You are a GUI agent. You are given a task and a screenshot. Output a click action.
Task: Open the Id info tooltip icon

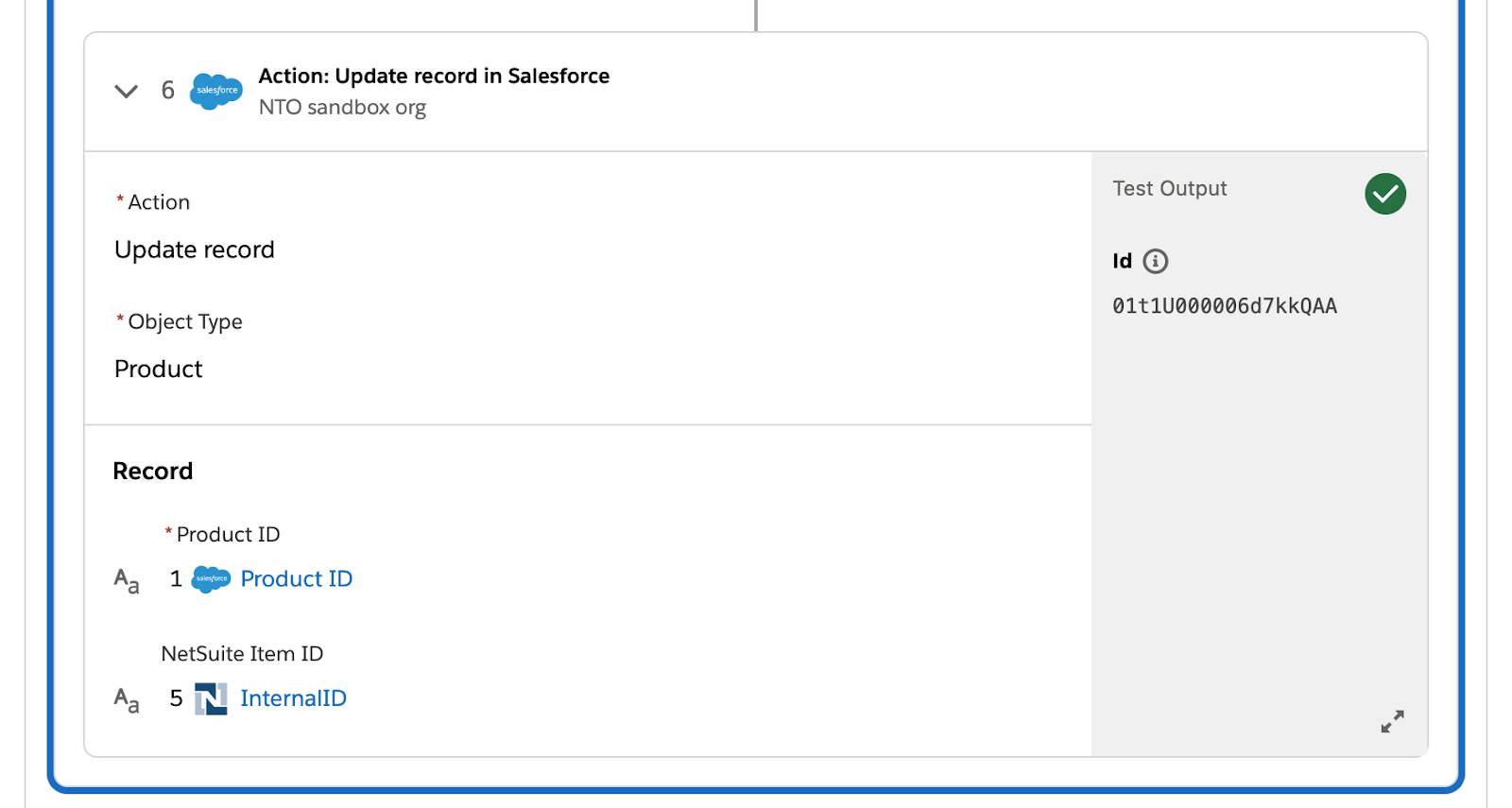click(1156, 261)
